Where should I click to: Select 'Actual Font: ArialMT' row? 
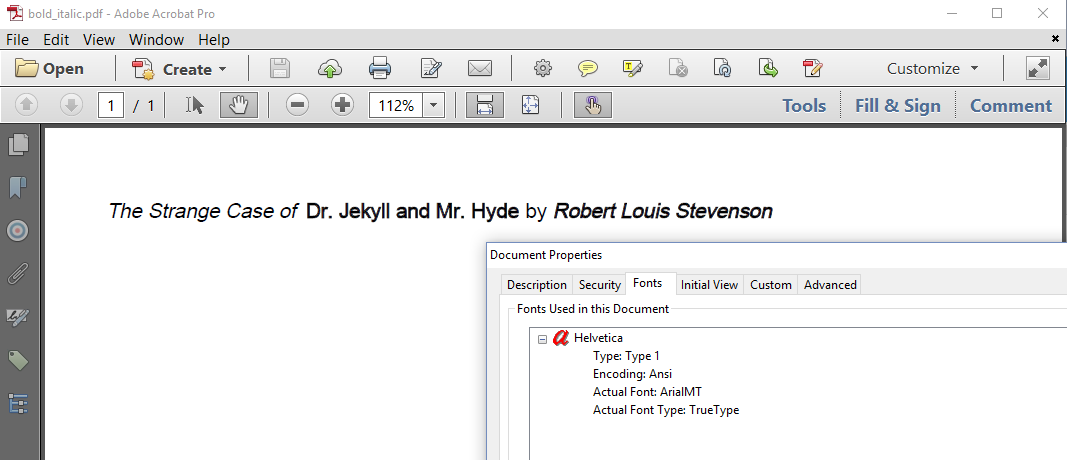[647, 392]
